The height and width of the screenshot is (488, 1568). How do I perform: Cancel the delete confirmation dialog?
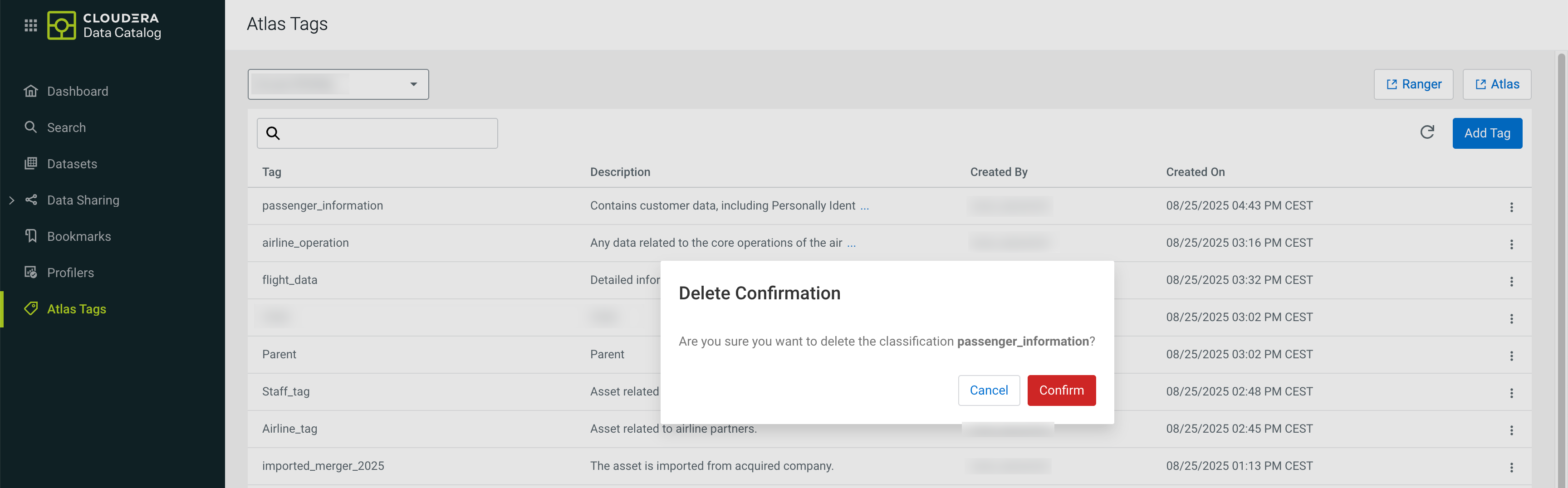click(x=988, y=390)
